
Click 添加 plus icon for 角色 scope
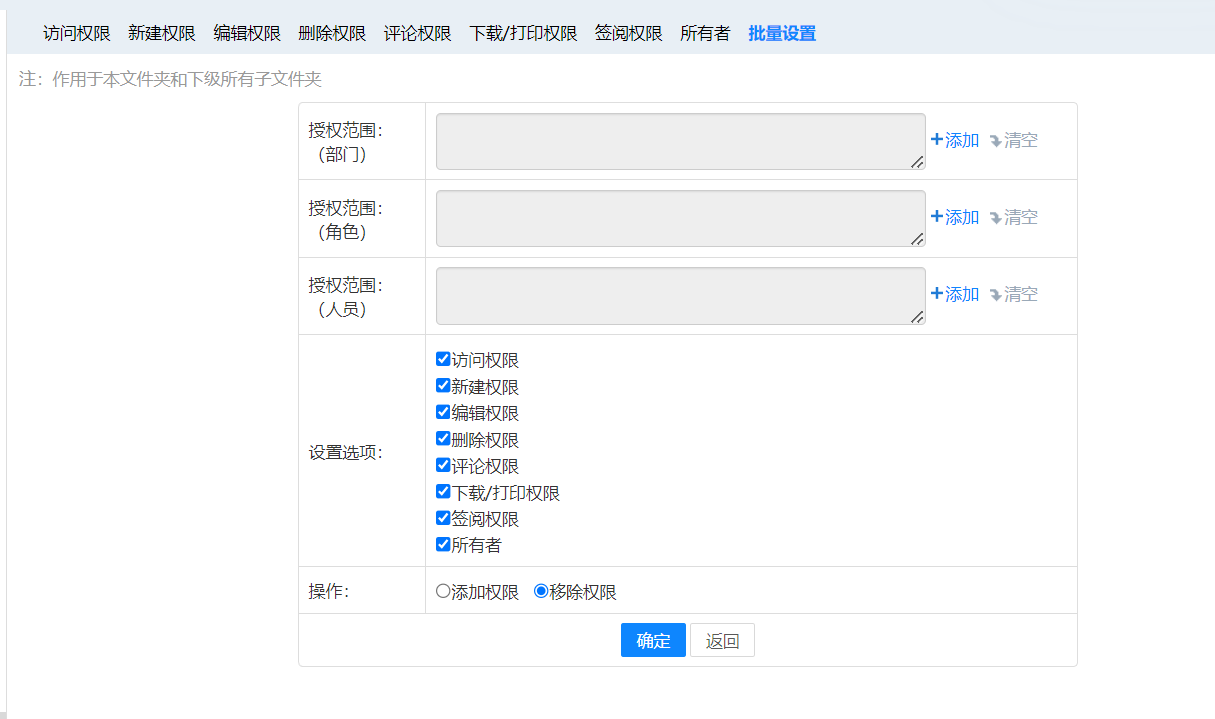click(937, 217)
